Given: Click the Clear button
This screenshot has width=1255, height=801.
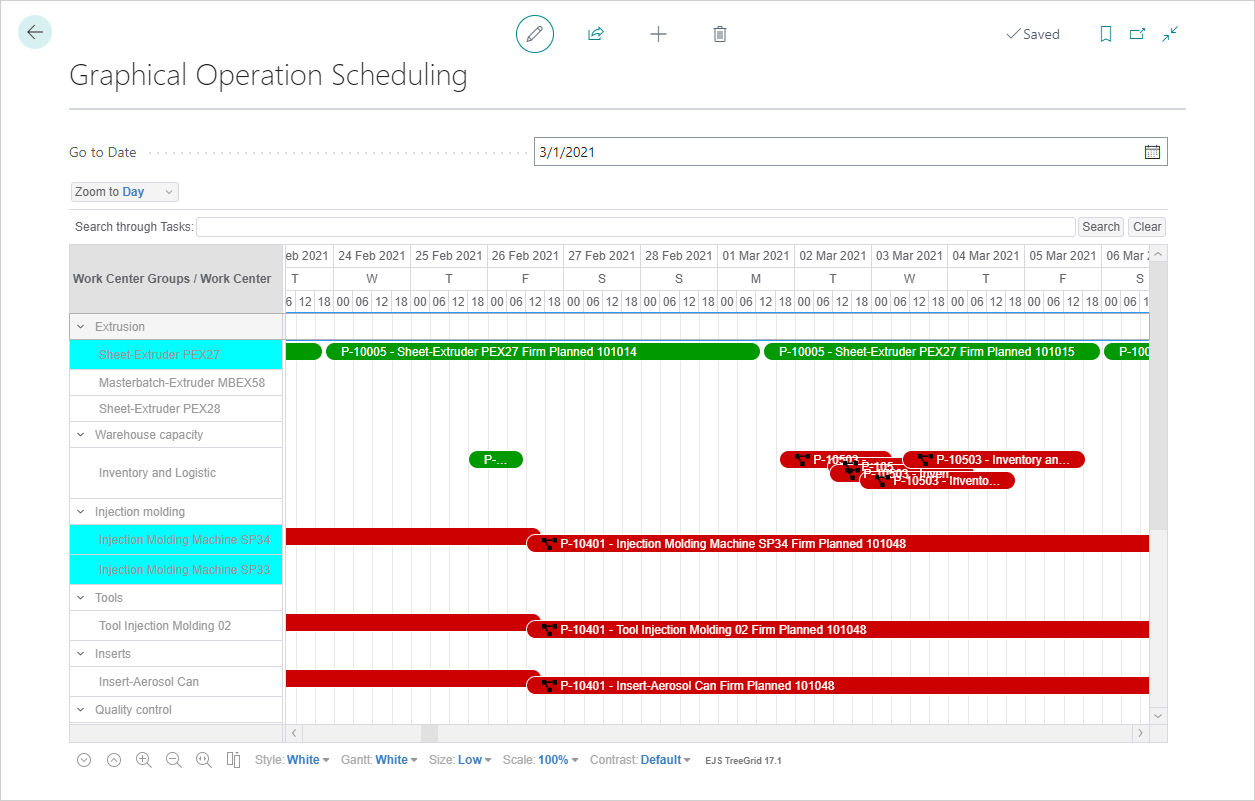Looking at the screenshot, I should pyautogui.click(x=1146, y=226).
